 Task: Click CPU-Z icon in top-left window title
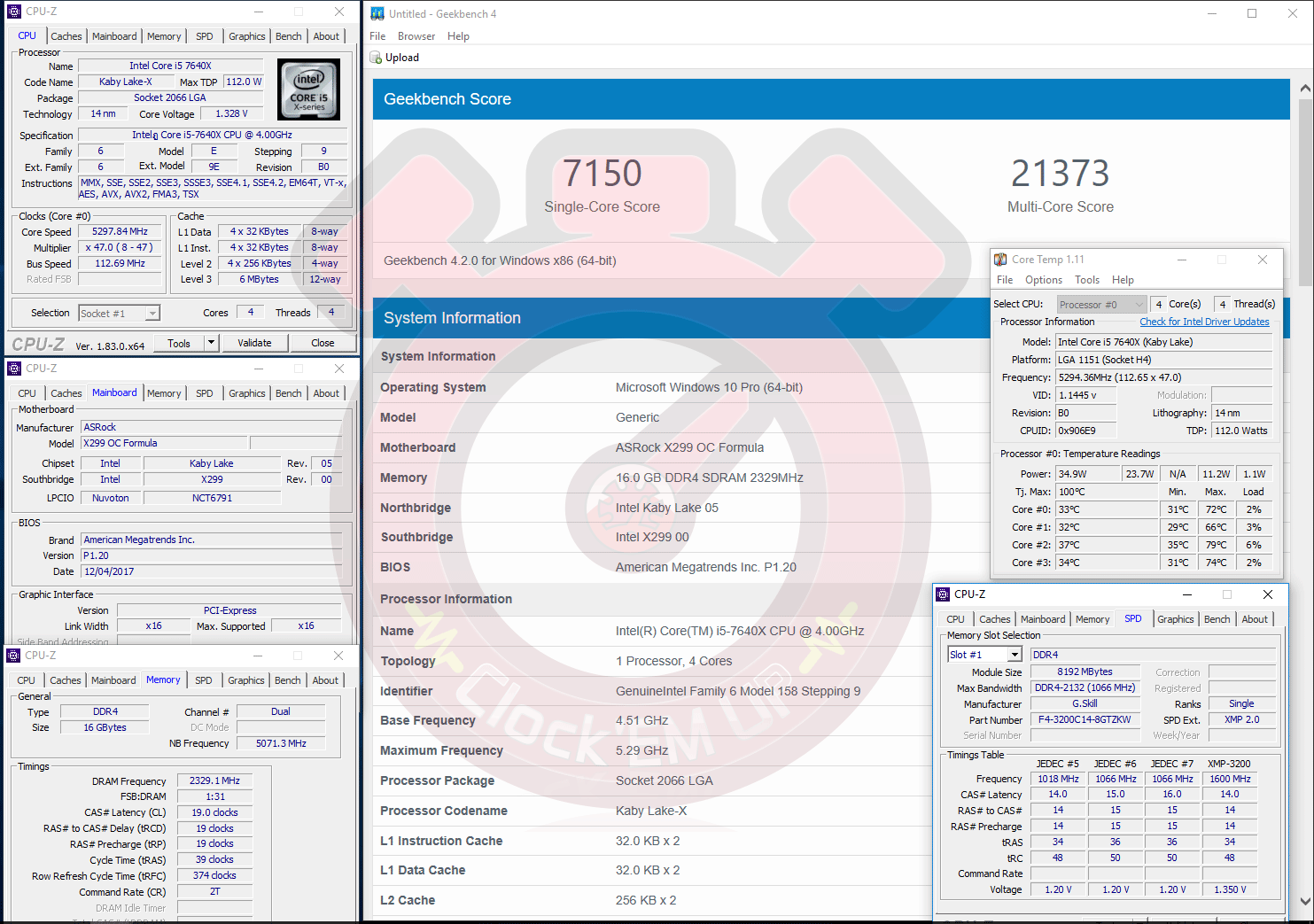click(x=13, y=12)
